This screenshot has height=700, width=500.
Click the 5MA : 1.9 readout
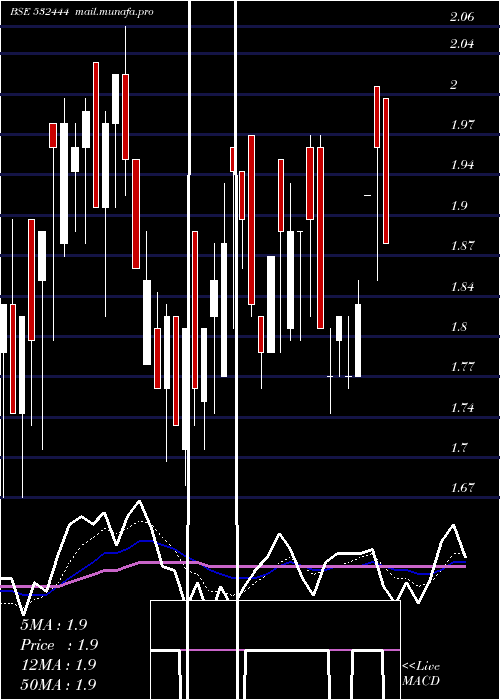coord(54,625)
